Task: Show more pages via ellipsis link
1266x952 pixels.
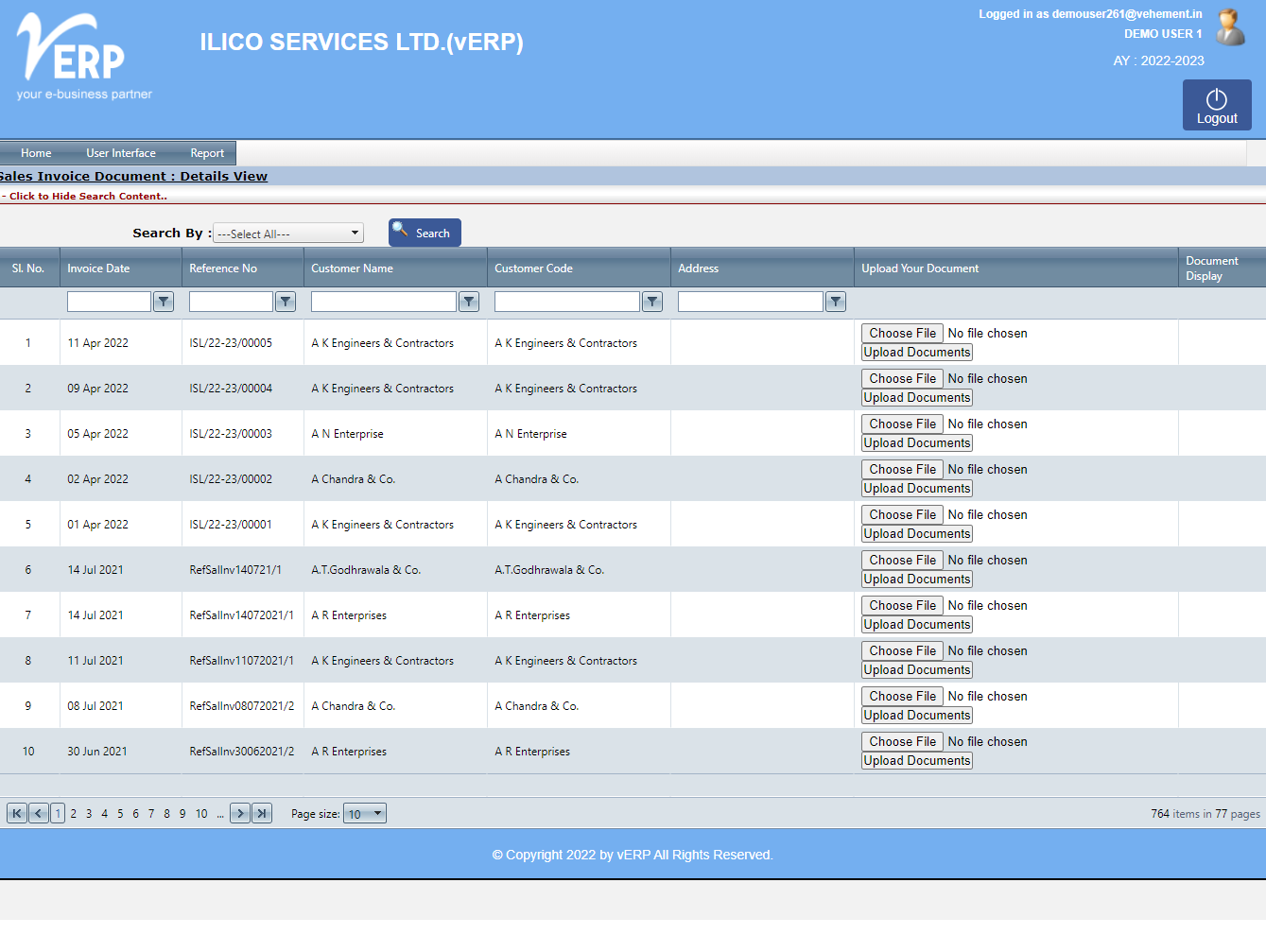Action: 220,814
